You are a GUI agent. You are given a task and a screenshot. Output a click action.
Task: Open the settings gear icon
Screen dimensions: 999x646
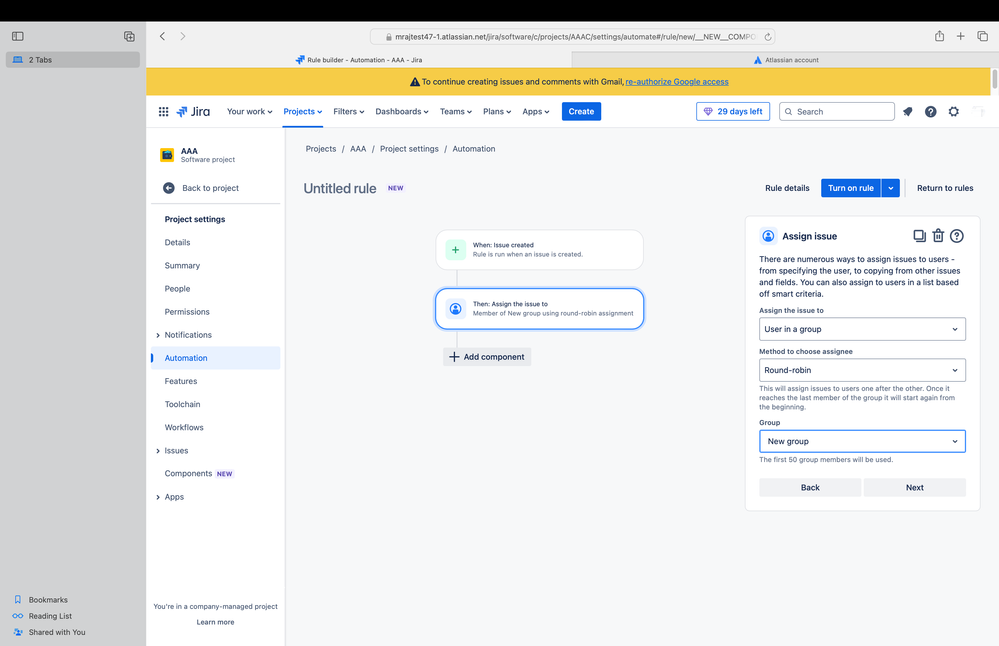point(954,111)
